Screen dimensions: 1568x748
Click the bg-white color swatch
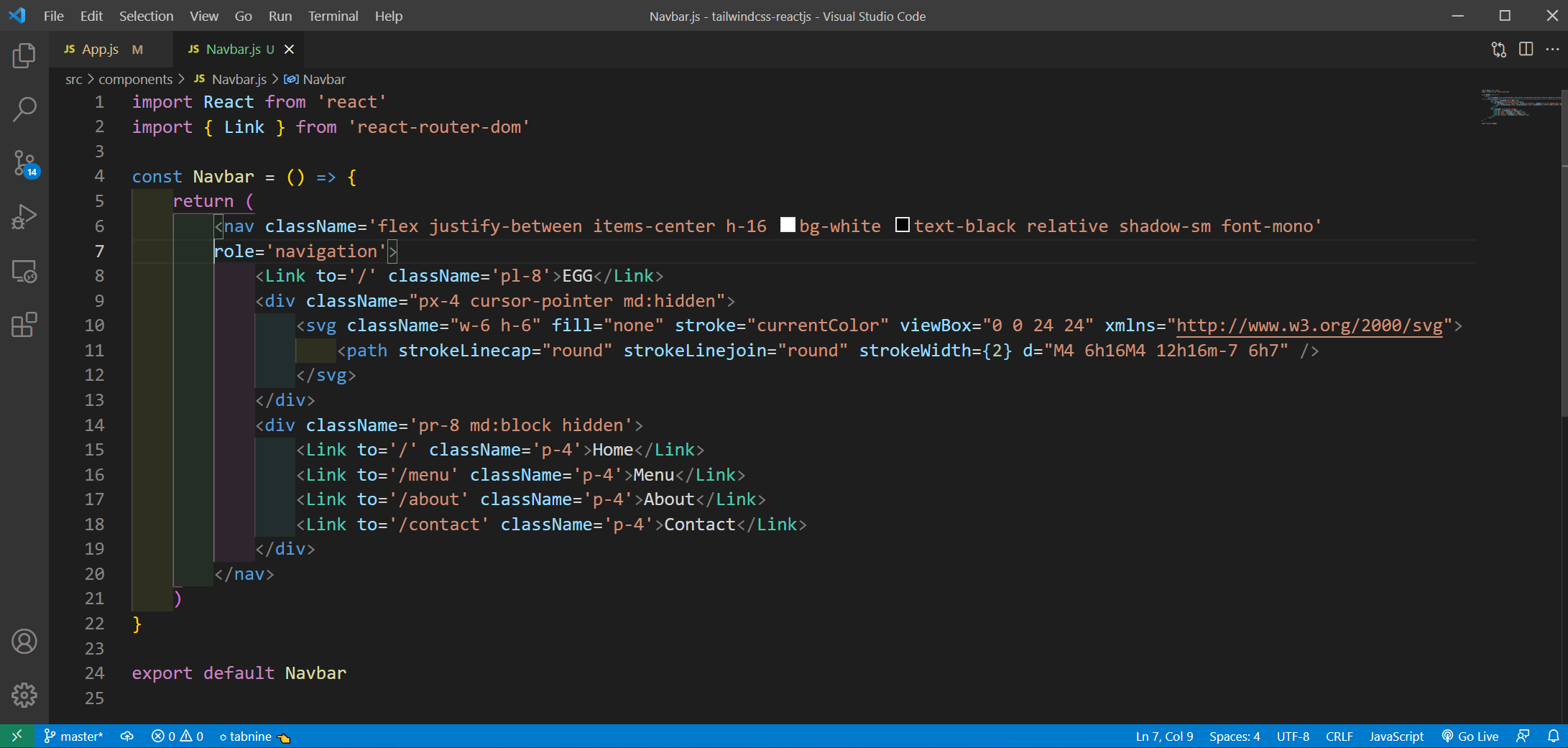[788, 225]
